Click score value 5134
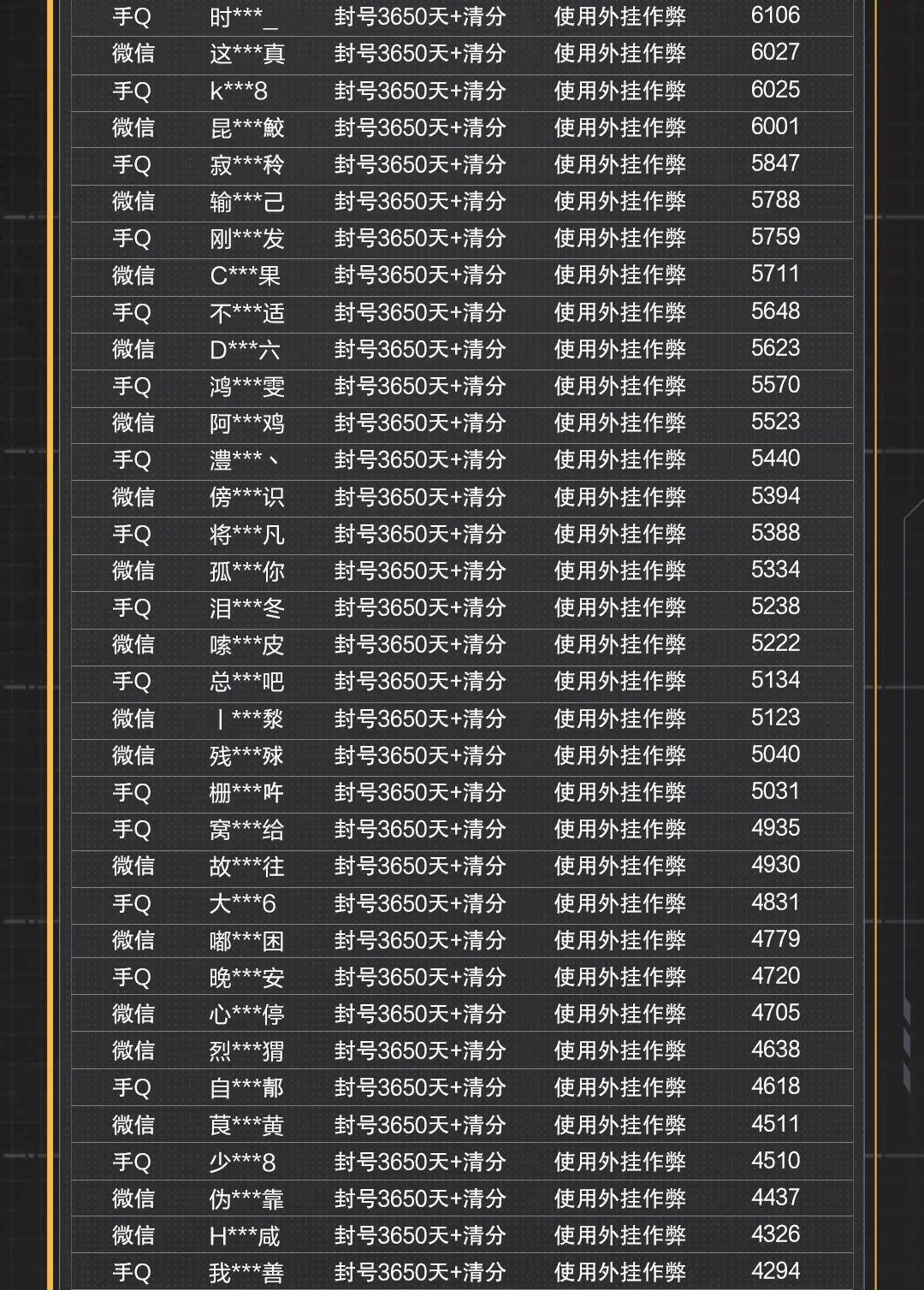924x1290 pixels. click(x=775, y=680)
